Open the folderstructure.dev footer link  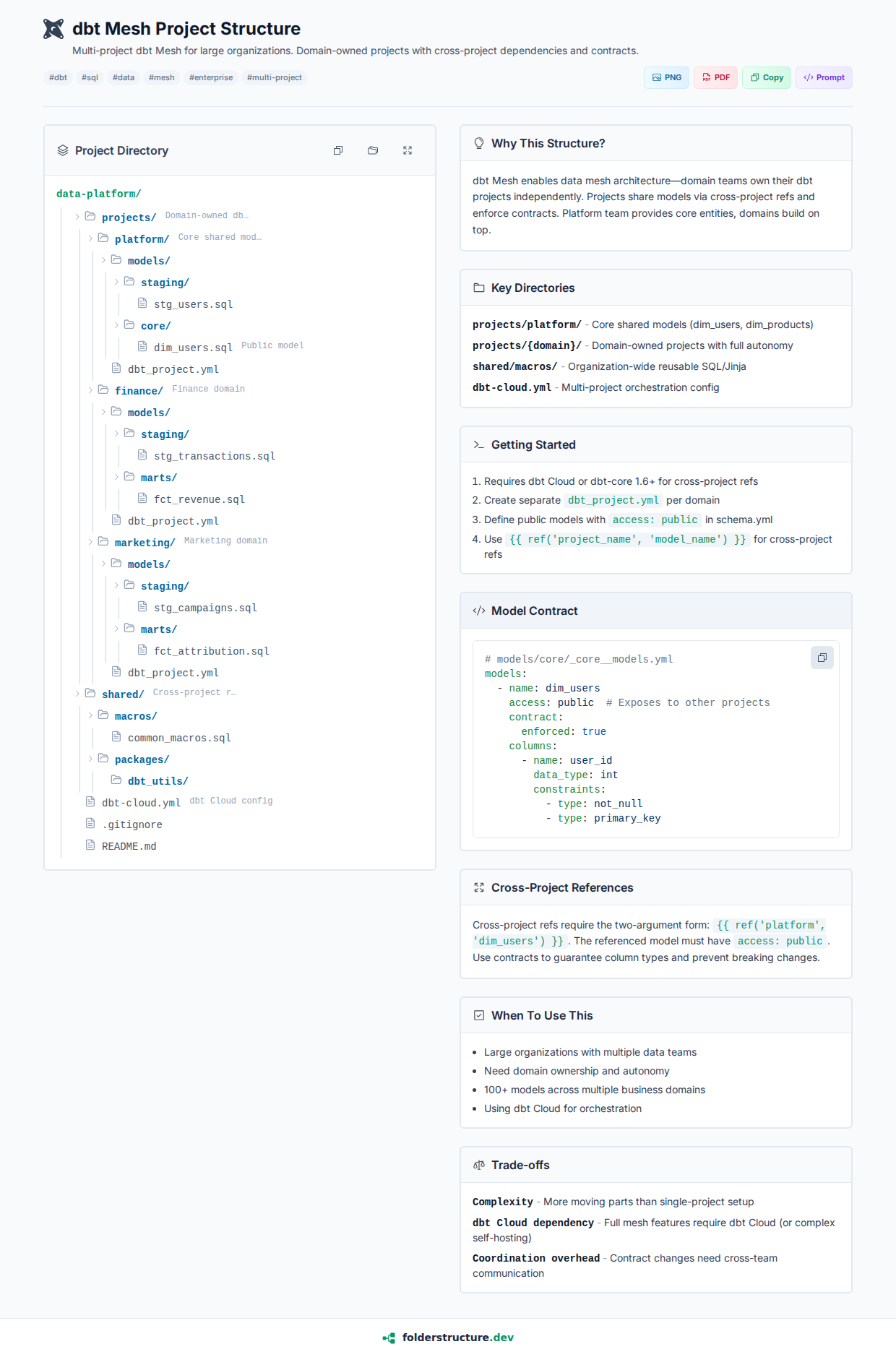tap(457, 1337)
